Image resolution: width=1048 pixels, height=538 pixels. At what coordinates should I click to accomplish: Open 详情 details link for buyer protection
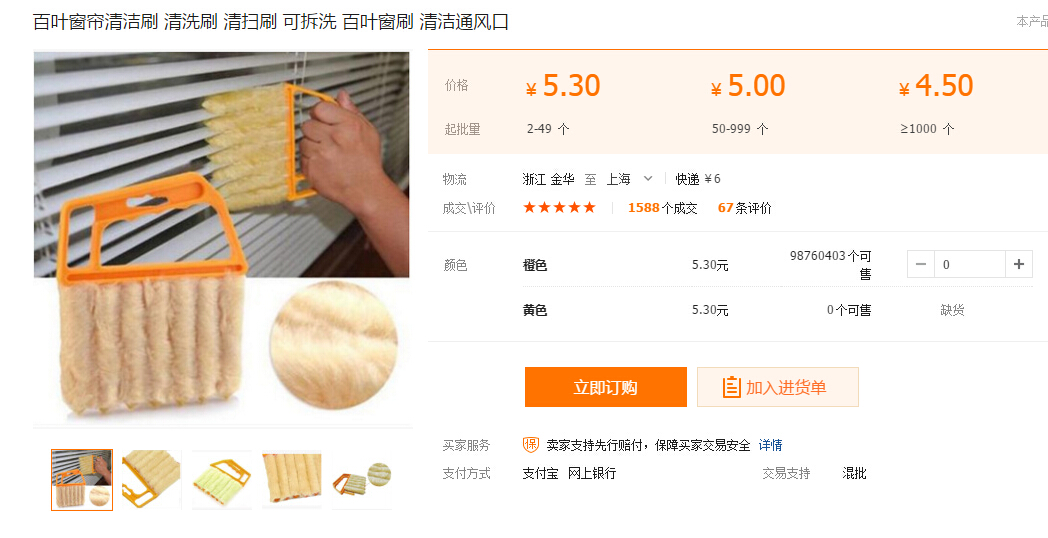pos(771,445)
